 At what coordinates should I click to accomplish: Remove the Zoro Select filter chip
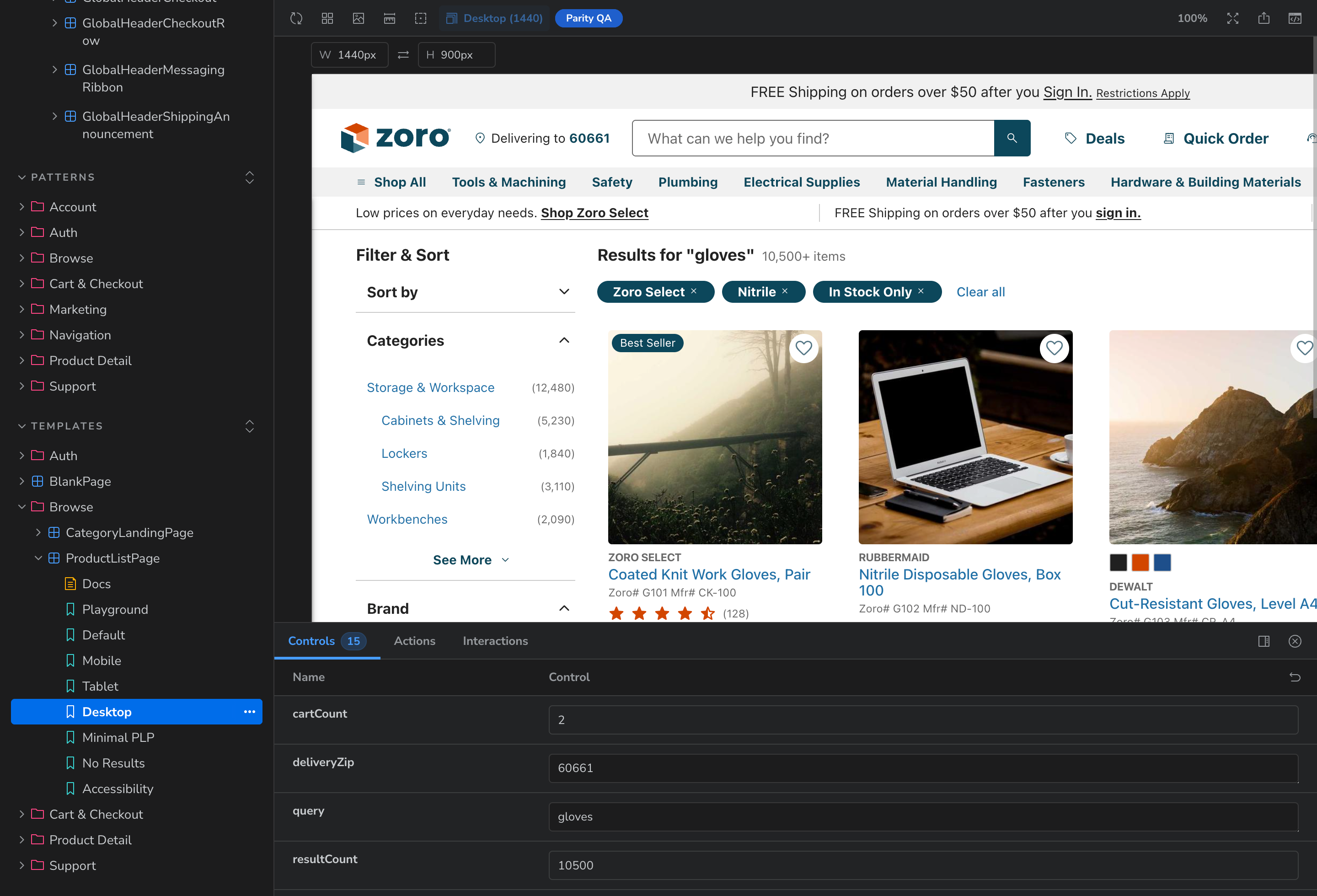click(694, 291)
